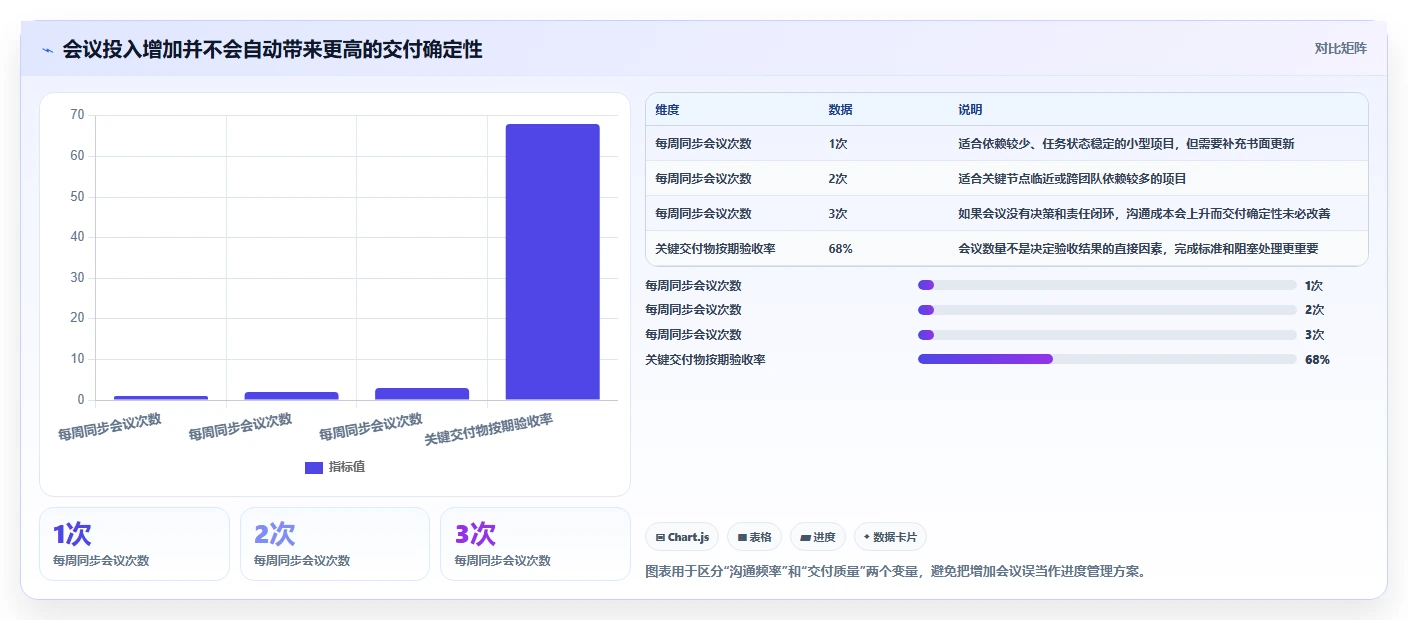
Task: Click the Chart.js chip
Action: tap(682, 537)
